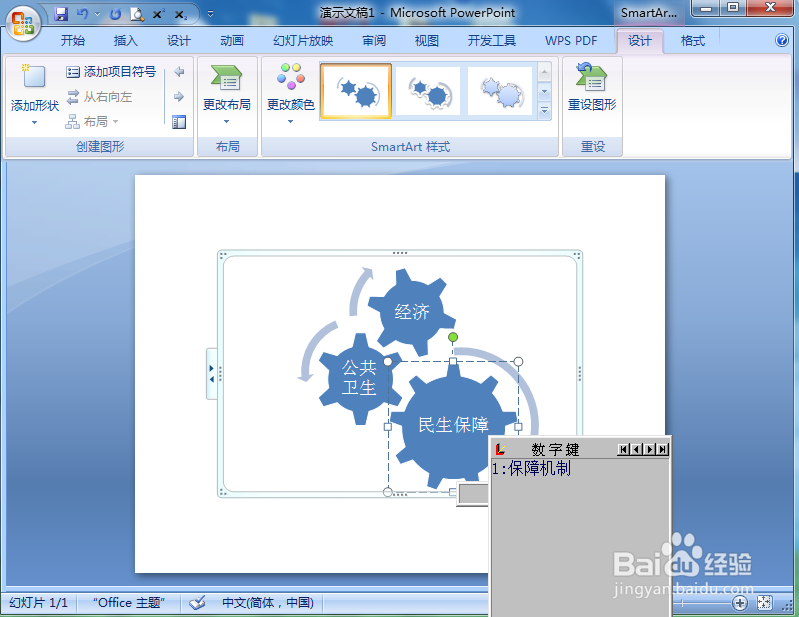Click "Office 主题" in status bar

pyautogui.click(x=128, y=603)
